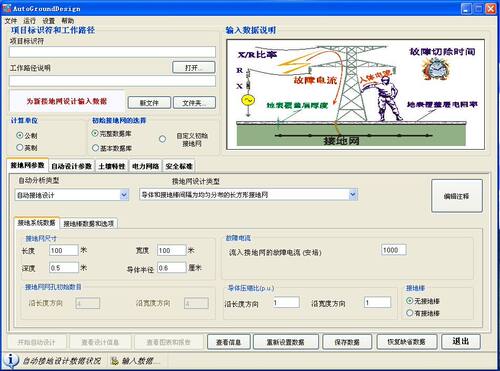Screen dimensions: 500x371
Task: Click the 项目标识符 text field
Action: [112, 52]
